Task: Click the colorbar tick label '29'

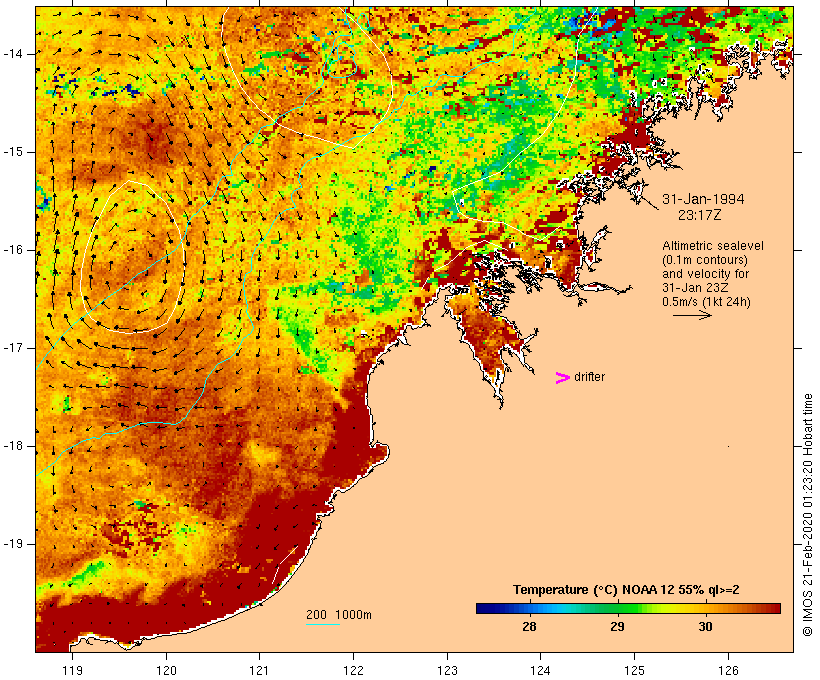Action: point(617,626)
